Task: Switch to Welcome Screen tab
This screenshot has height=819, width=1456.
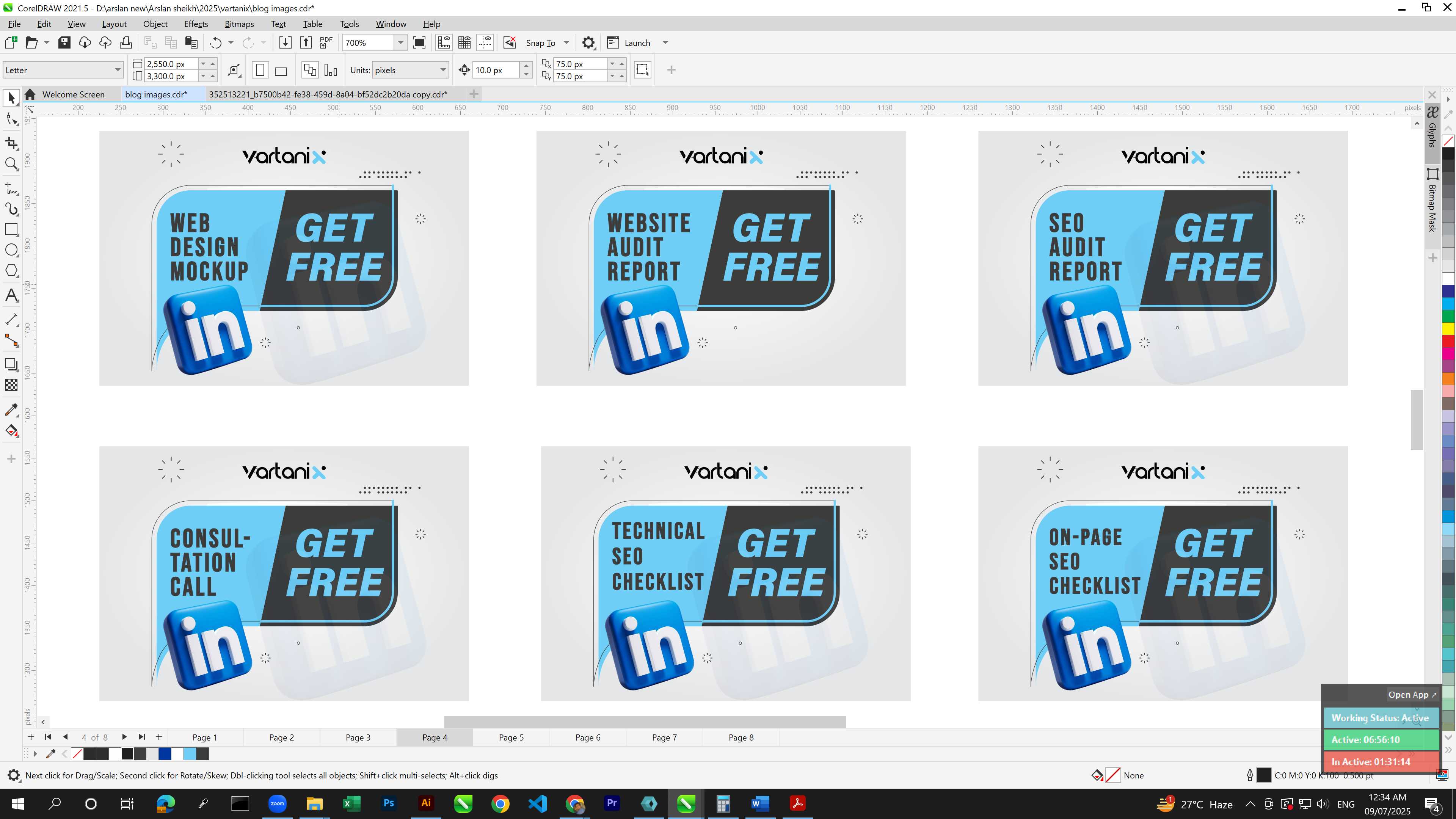Action: click(x=73, y=94)
